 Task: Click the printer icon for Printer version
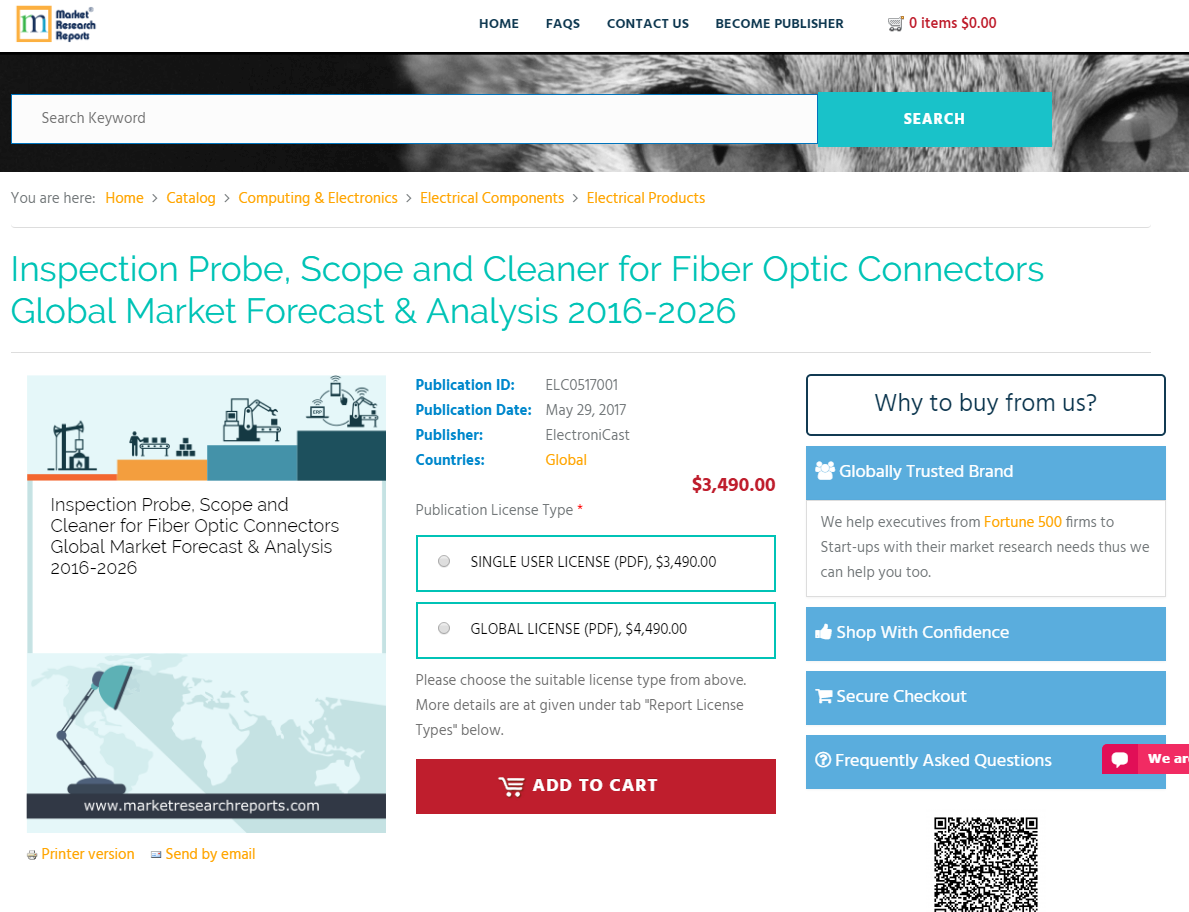tap(32, 855)
